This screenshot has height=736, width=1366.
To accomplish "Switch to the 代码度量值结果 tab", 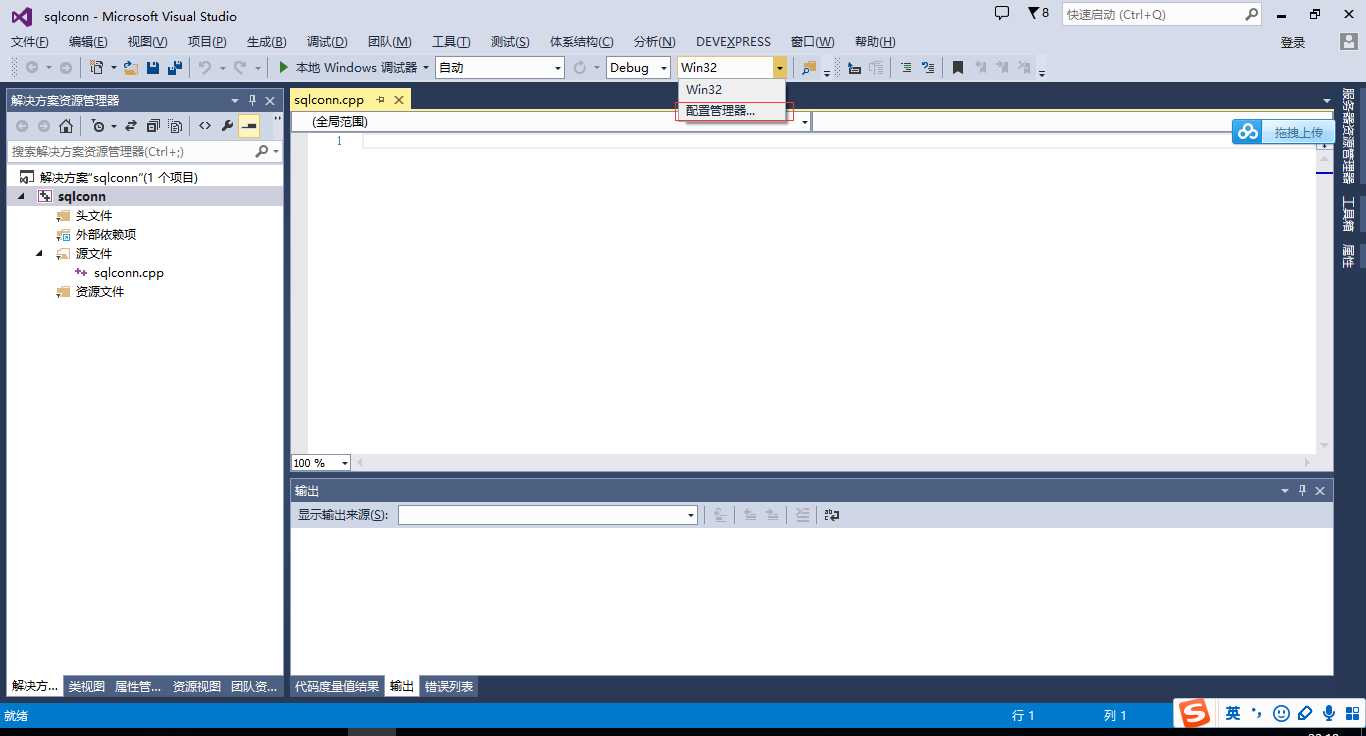I will [337, 687].
